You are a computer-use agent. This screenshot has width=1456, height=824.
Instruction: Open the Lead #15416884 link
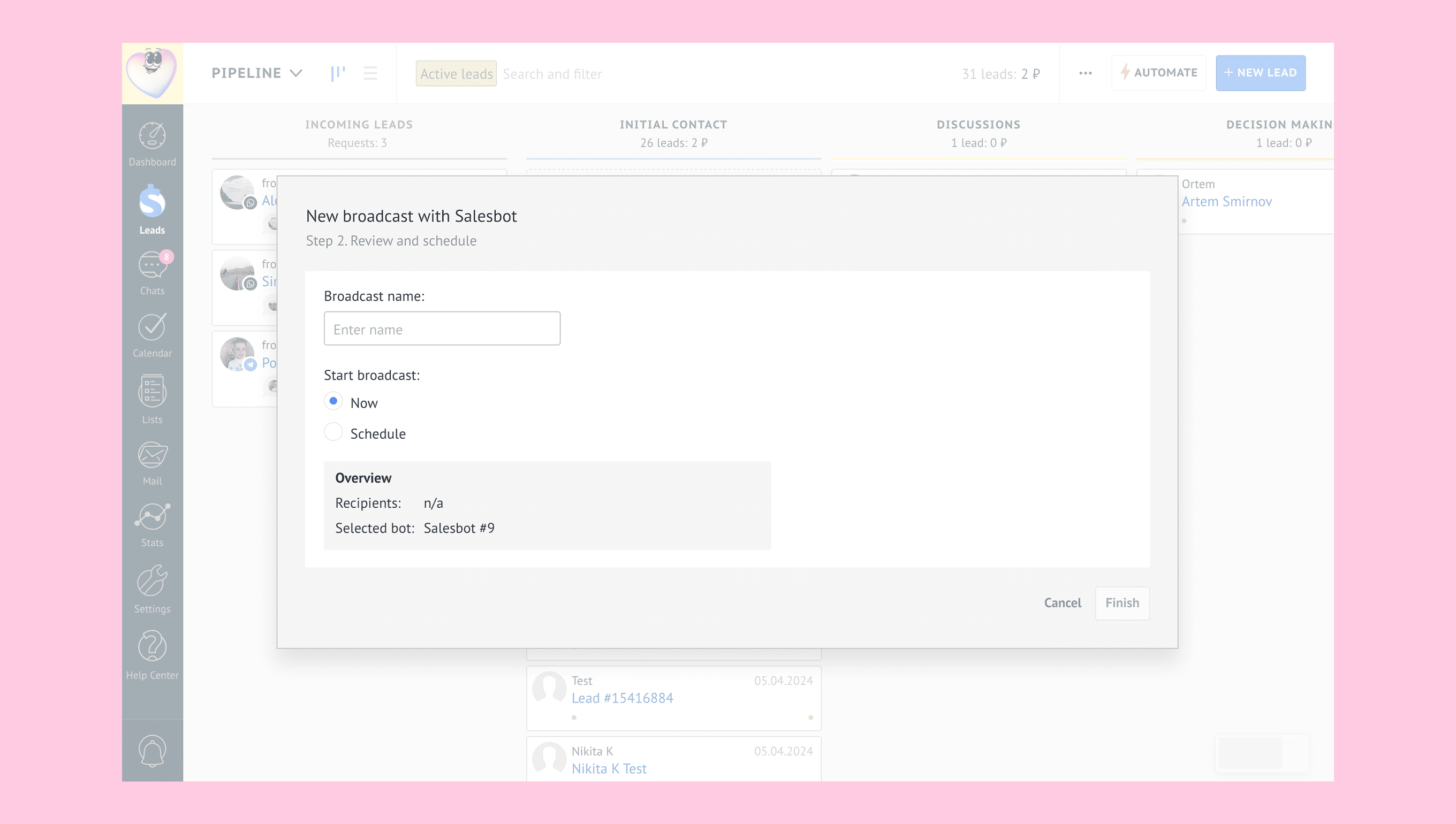pyautogui.click(x=621, y=698)
